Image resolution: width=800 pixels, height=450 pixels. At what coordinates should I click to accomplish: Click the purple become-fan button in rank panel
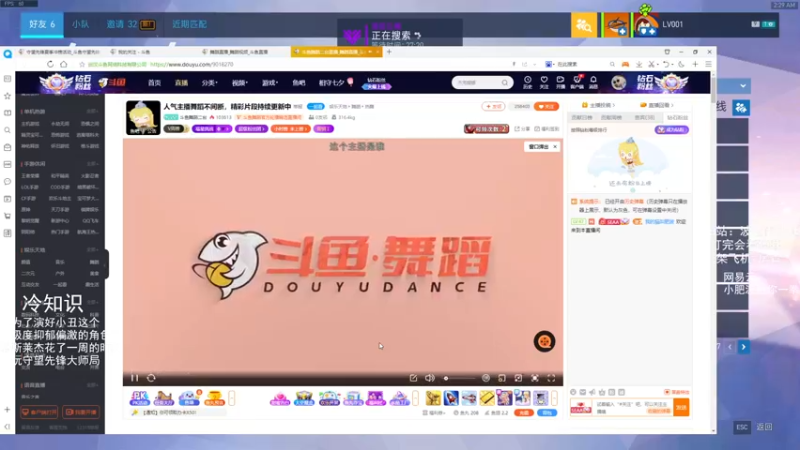(x=671, y=130)
